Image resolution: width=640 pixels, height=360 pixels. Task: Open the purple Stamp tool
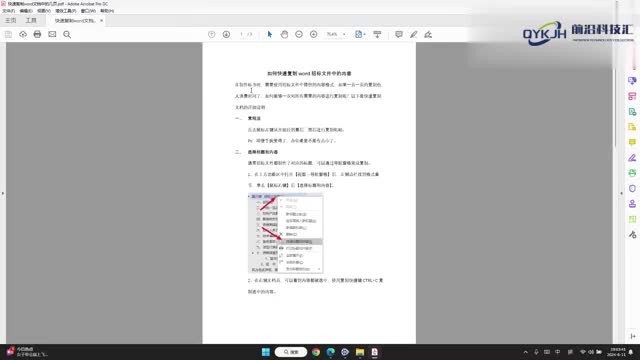coord(632,204)
